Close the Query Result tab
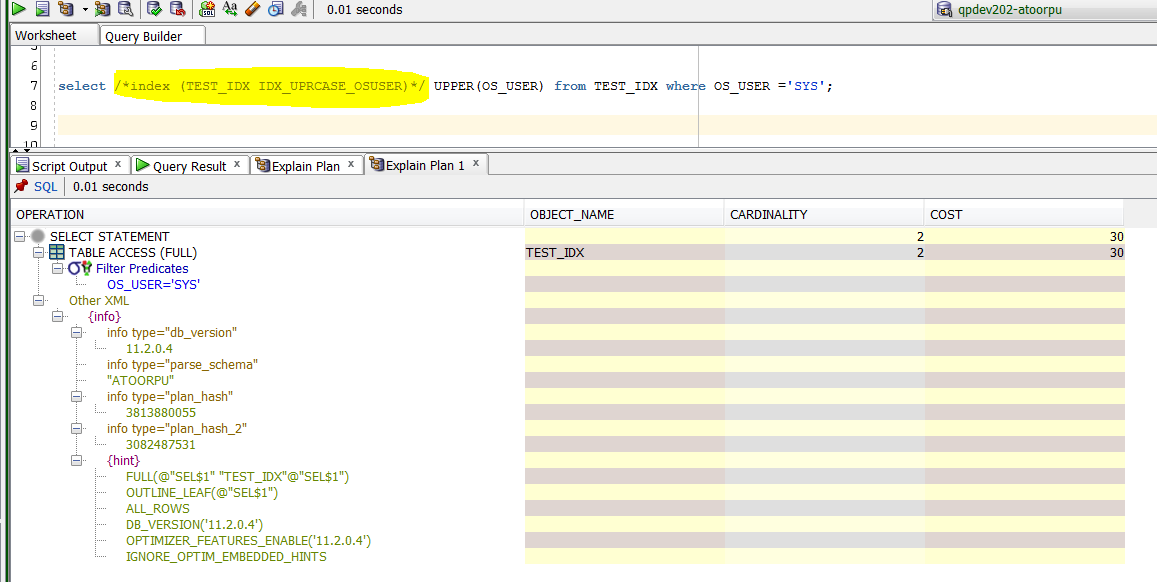 (x=237, y=164)
